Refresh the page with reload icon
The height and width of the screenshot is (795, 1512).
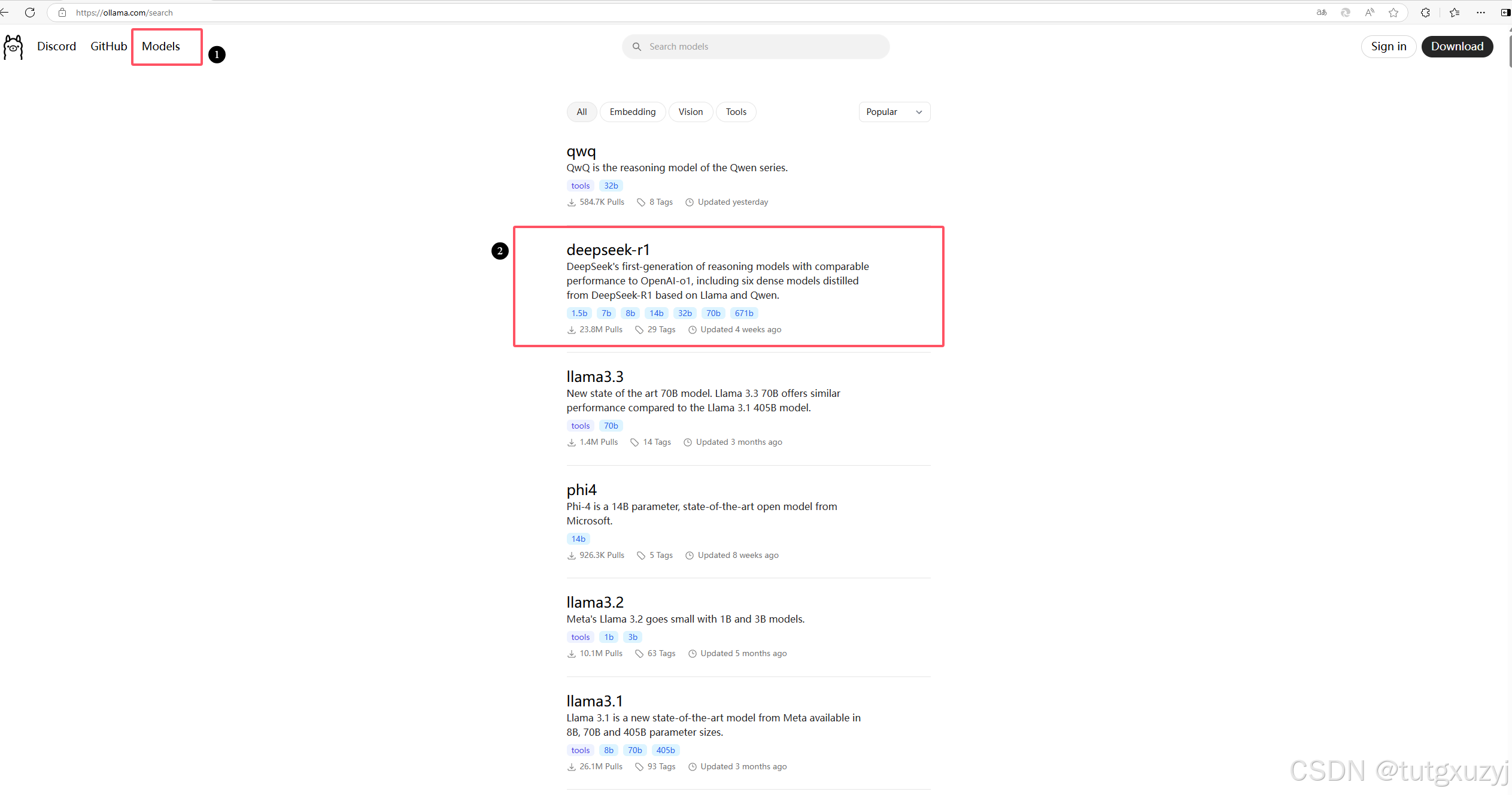pos(30,13)
